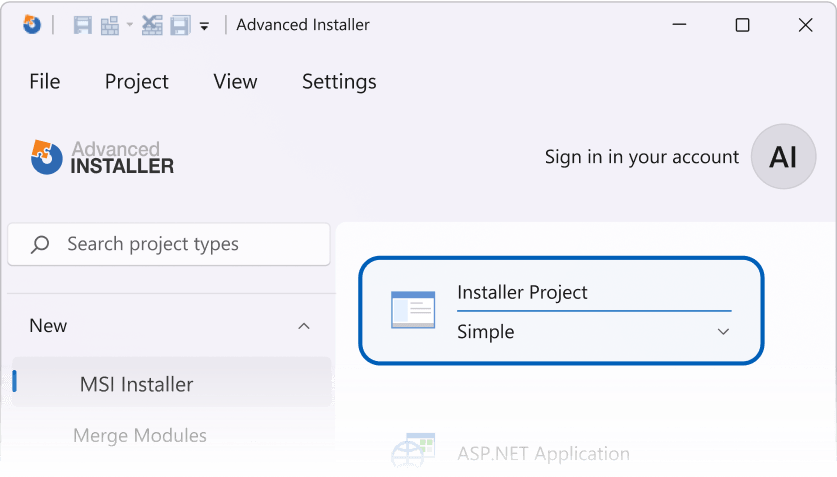
Task: Click the Advanced Installer logo
Action: coord(102,157)
